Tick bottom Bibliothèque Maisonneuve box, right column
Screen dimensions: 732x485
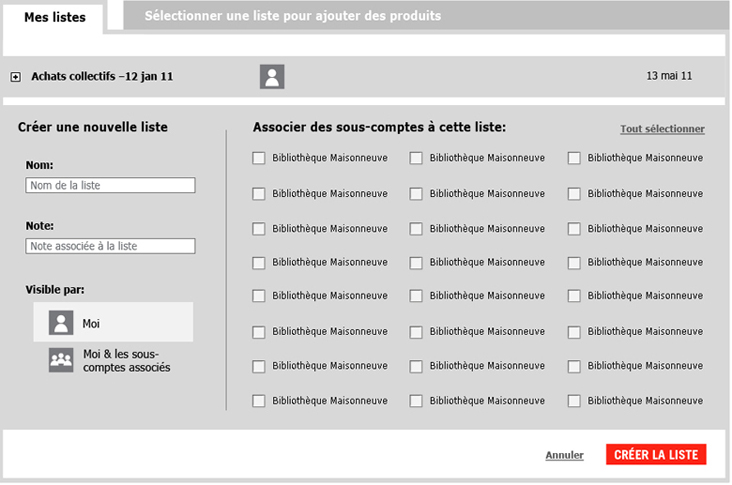(x=574, y=401)
